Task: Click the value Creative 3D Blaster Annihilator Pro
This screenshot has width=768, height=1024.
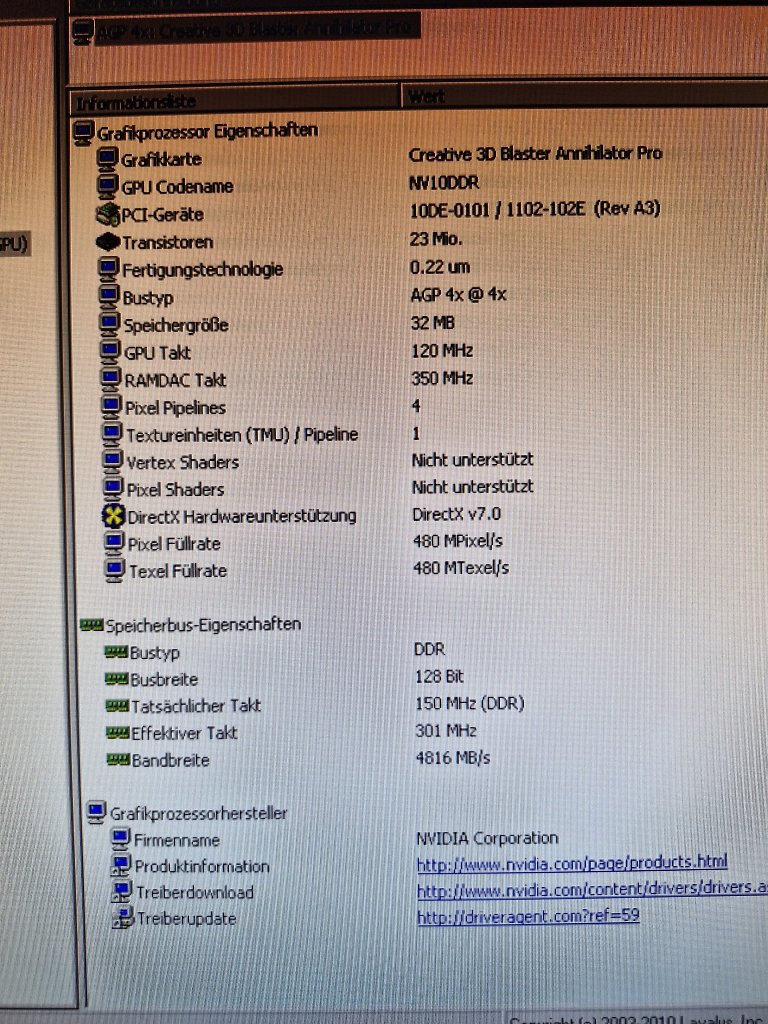Action: point(536,154)
